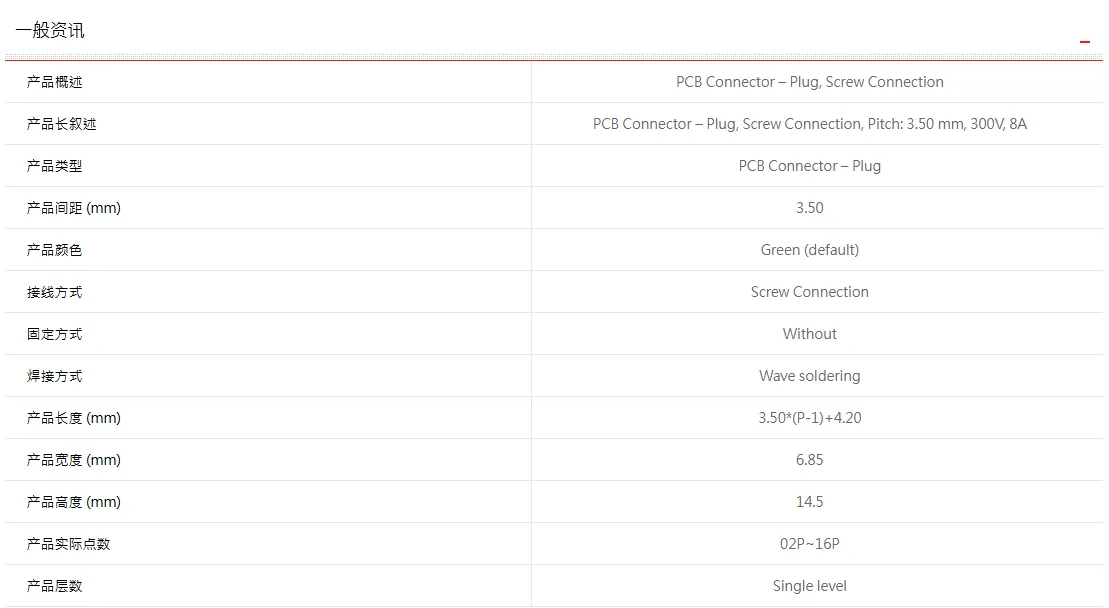Click the PCB Connector – Plug value
The height and width of the screenshot is (608, 1109).
[809, 165]
